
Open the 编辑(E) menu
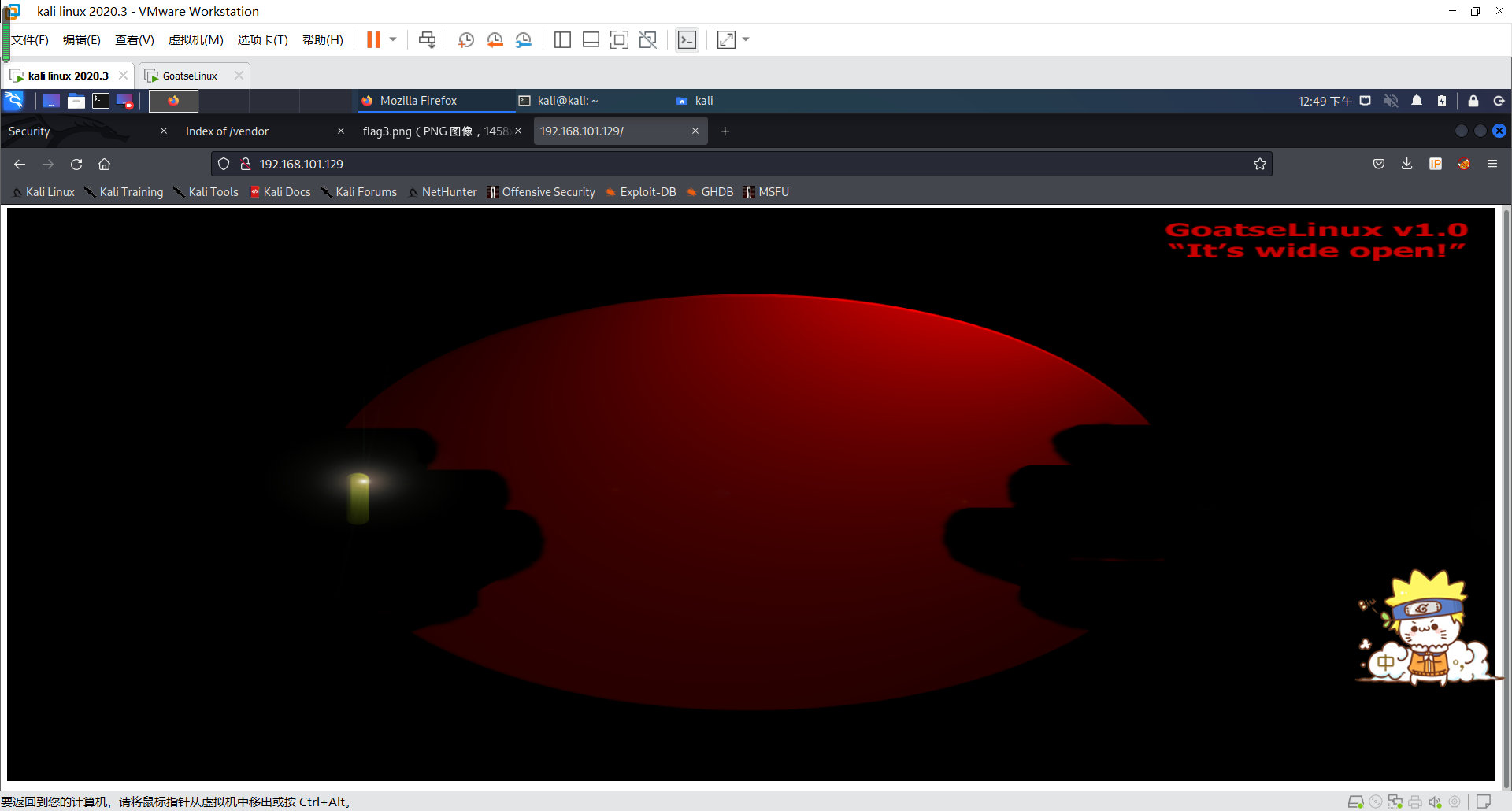[82, 40]
